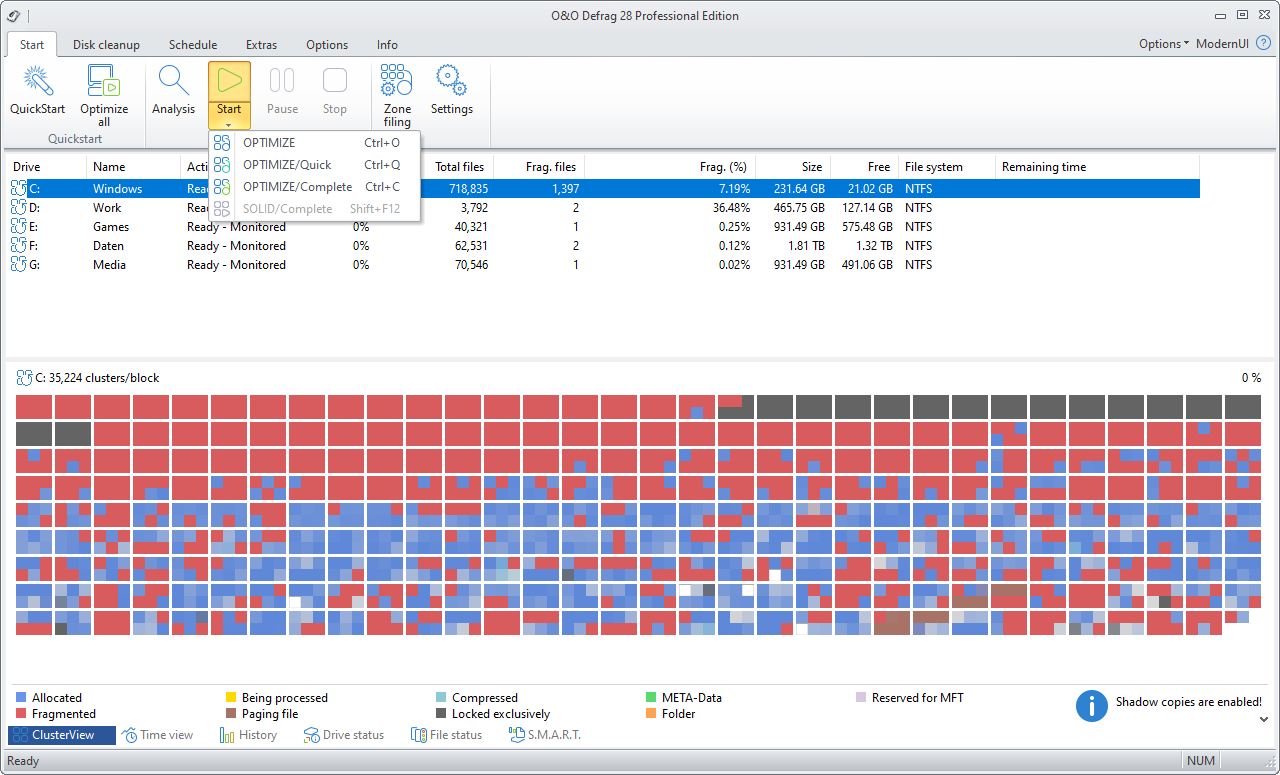
Task: Expand the shadow copies notification chevron
Action: point(1263,719)
